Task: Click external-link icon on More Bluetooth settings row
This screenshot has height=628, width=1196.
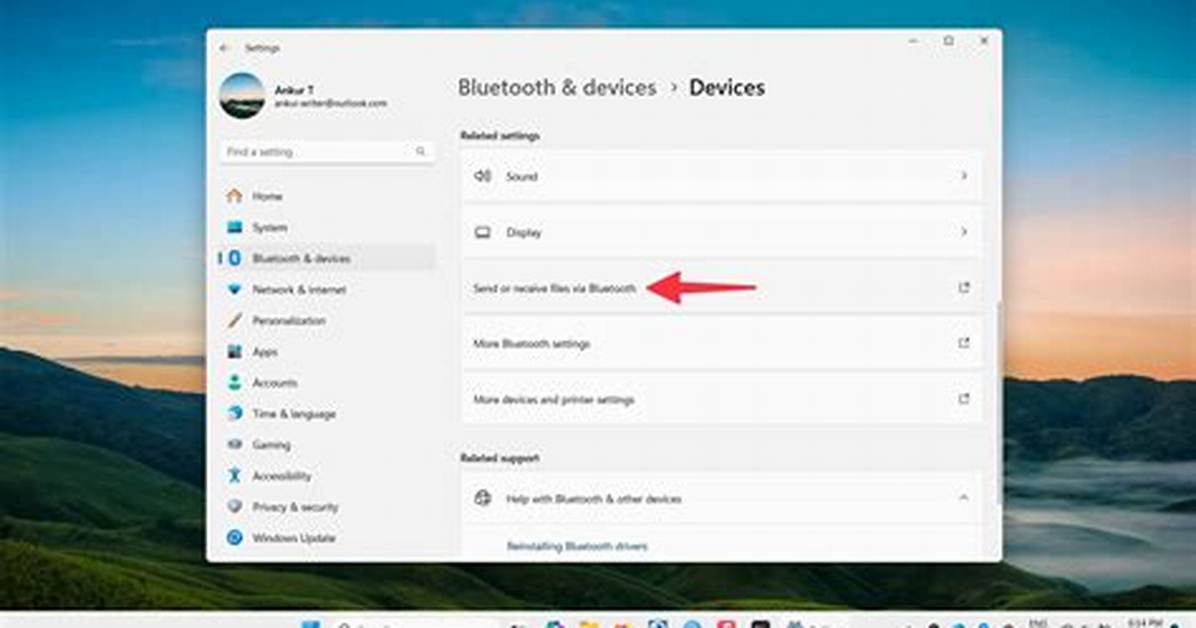Action: tap(963, 343)
